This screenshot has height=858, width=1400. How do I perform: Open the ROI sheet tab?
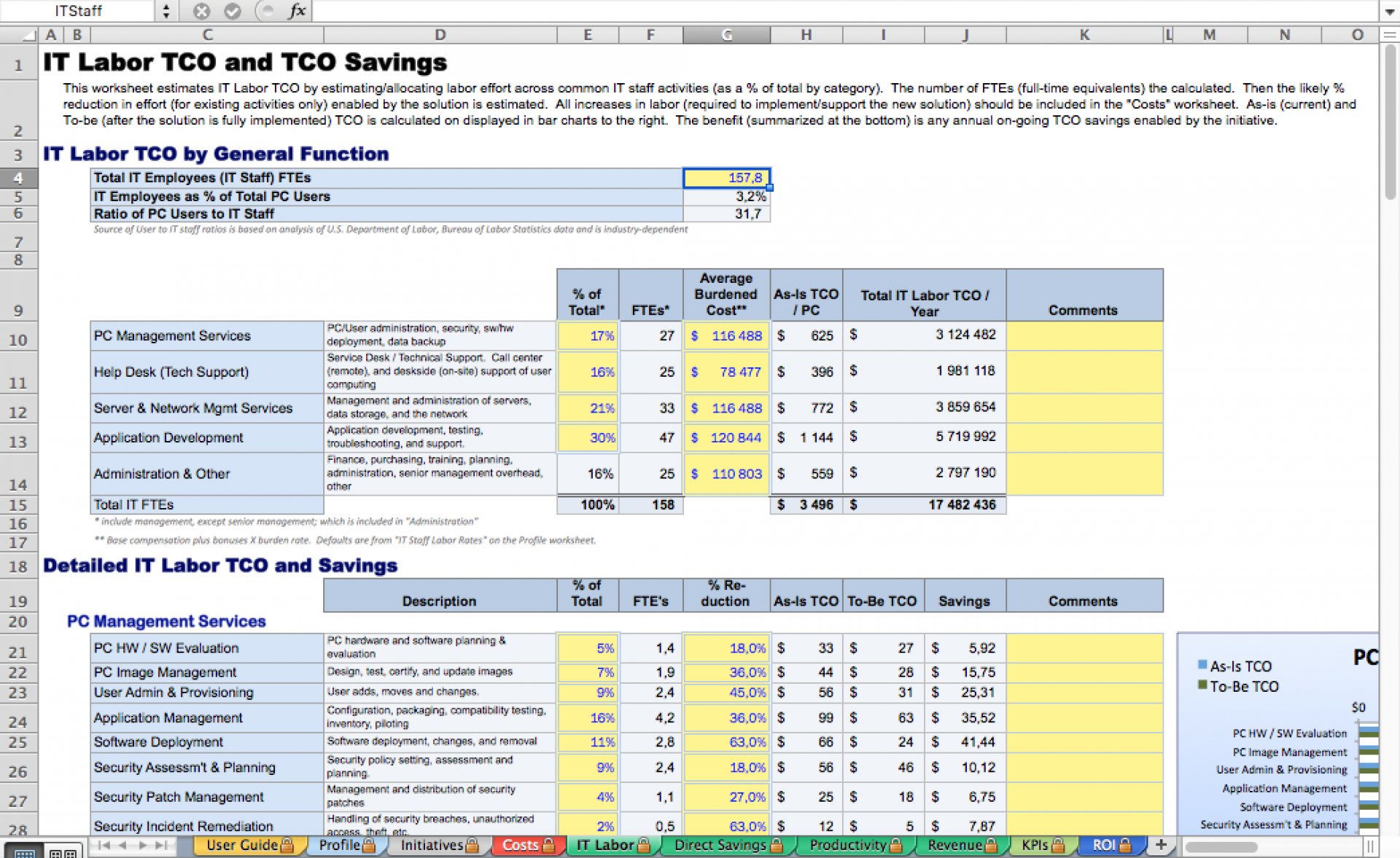click(1111, 846)
